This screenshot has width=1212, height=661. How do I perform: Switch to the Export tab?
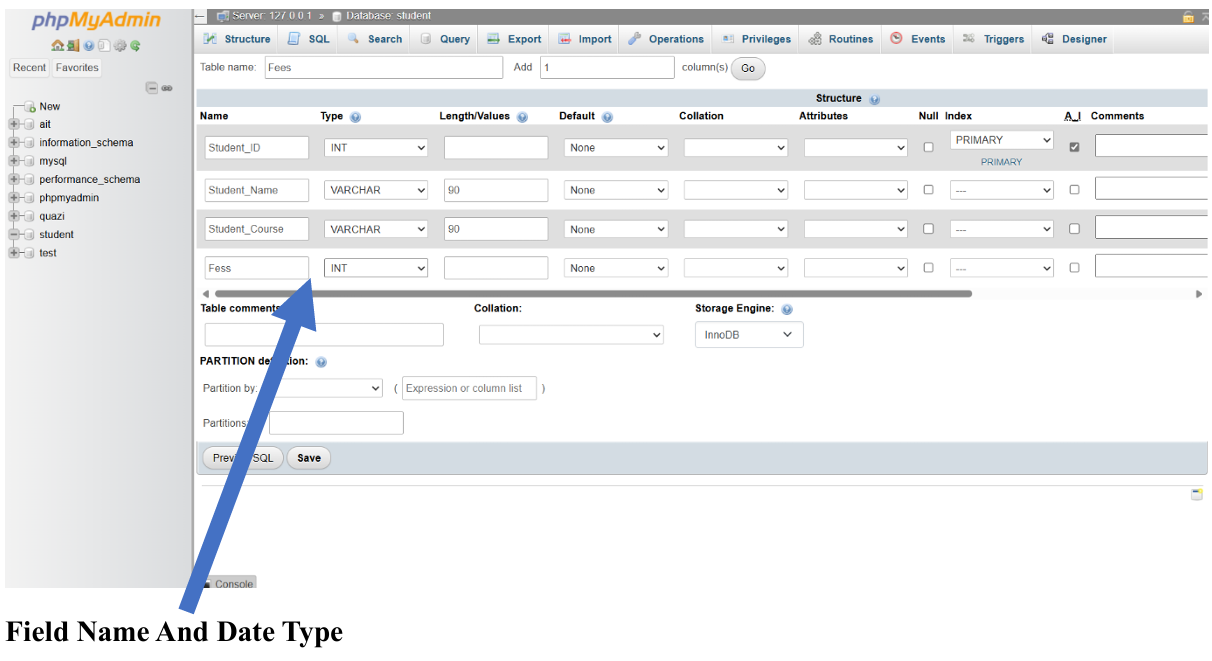514,39
